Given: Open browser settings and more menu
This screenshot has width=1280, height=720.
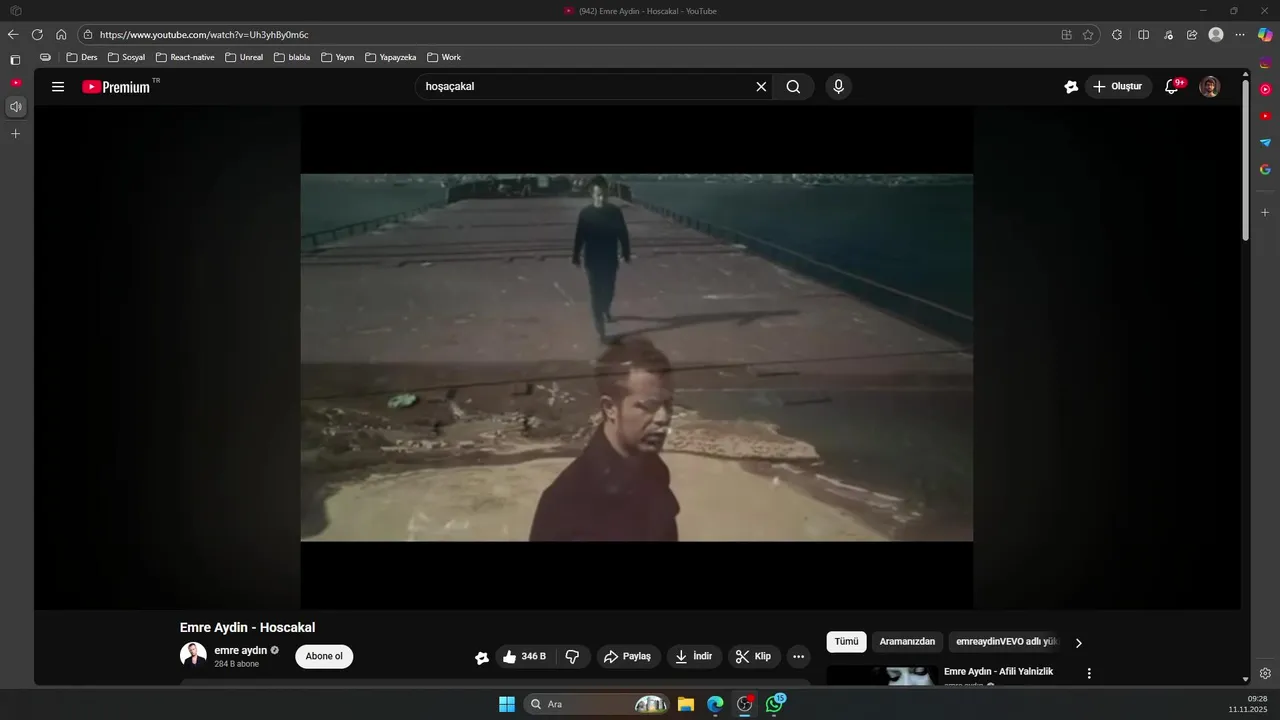Looking at the screenshot, I should click(x=1240, y=34).
